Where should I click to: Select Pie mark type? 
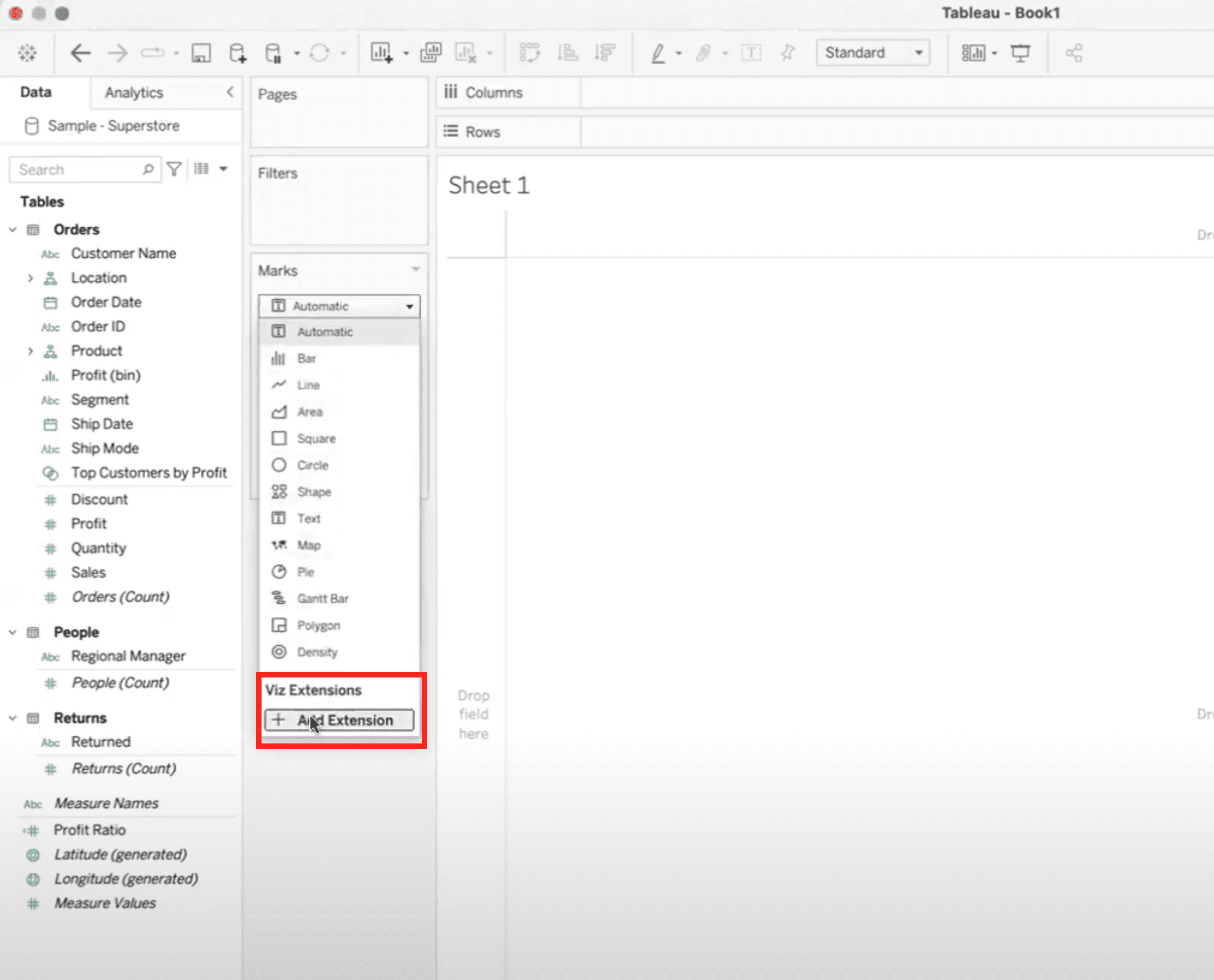tap(339, 572)
